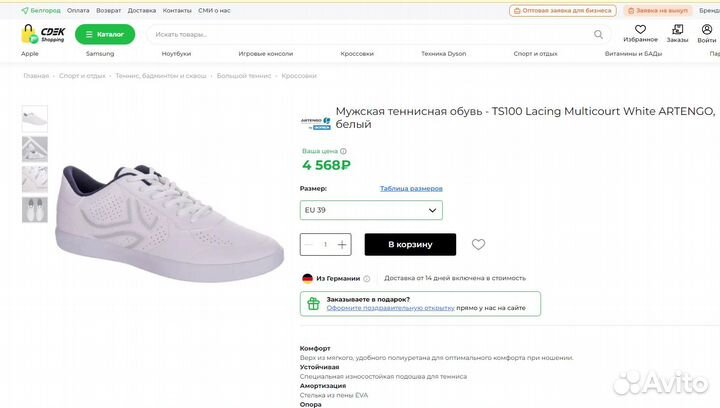Viewport: 720px width, 408px height.
Task: Open the Заказы orders icon
Action: (678, 31)
